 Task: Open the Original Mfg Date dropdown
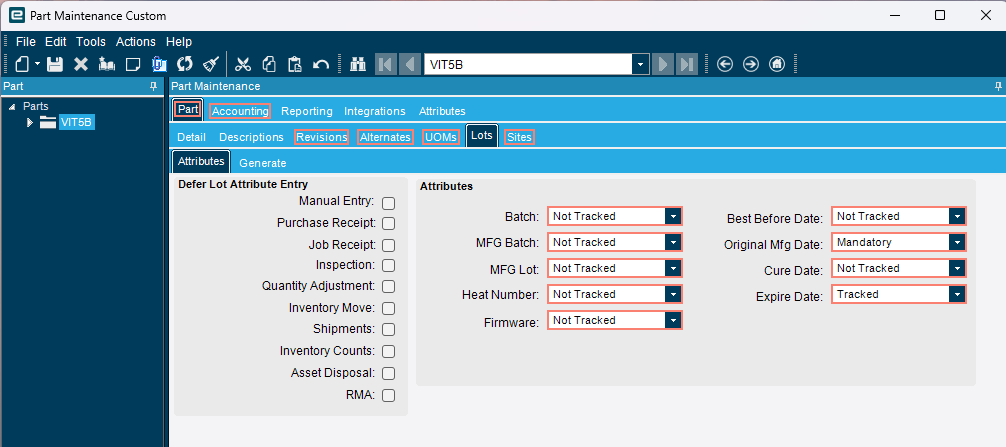coord(957,242)
